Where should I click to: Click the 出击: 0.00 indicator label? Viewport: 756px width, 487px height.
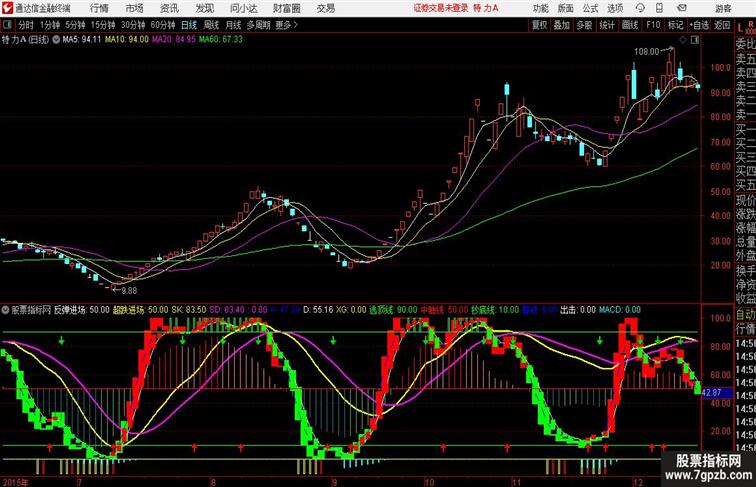[578, 310]
